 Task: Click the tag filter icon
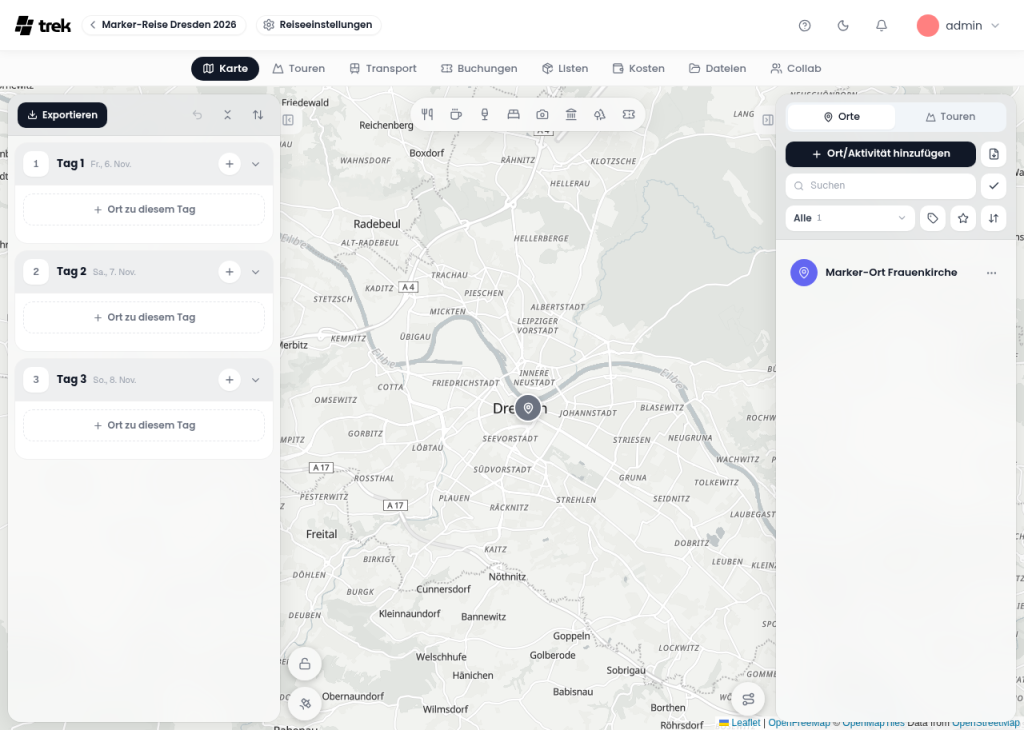coord(933,218)
